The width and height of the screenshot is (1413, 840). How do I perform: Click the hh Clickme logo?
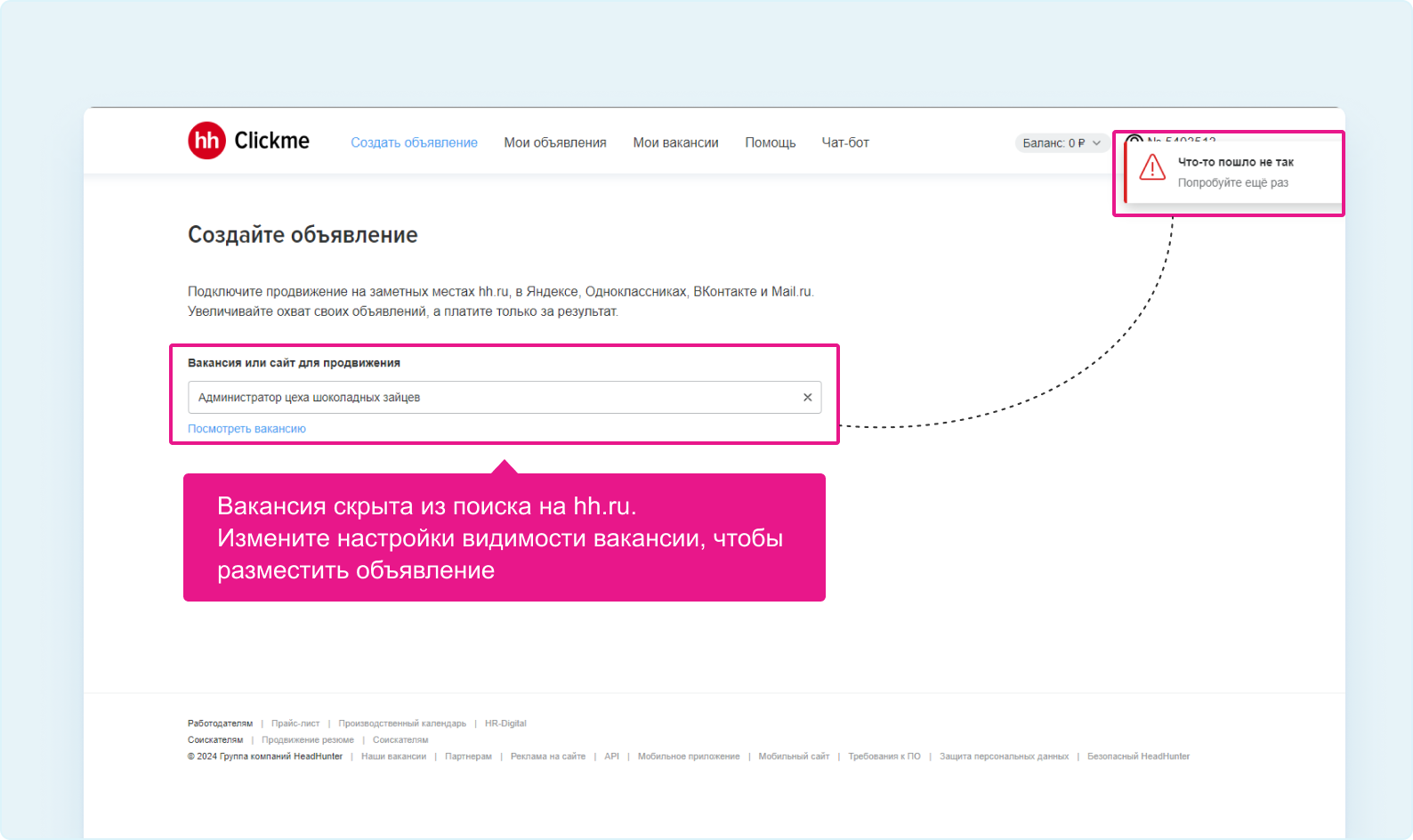click(x=248, y=141)
